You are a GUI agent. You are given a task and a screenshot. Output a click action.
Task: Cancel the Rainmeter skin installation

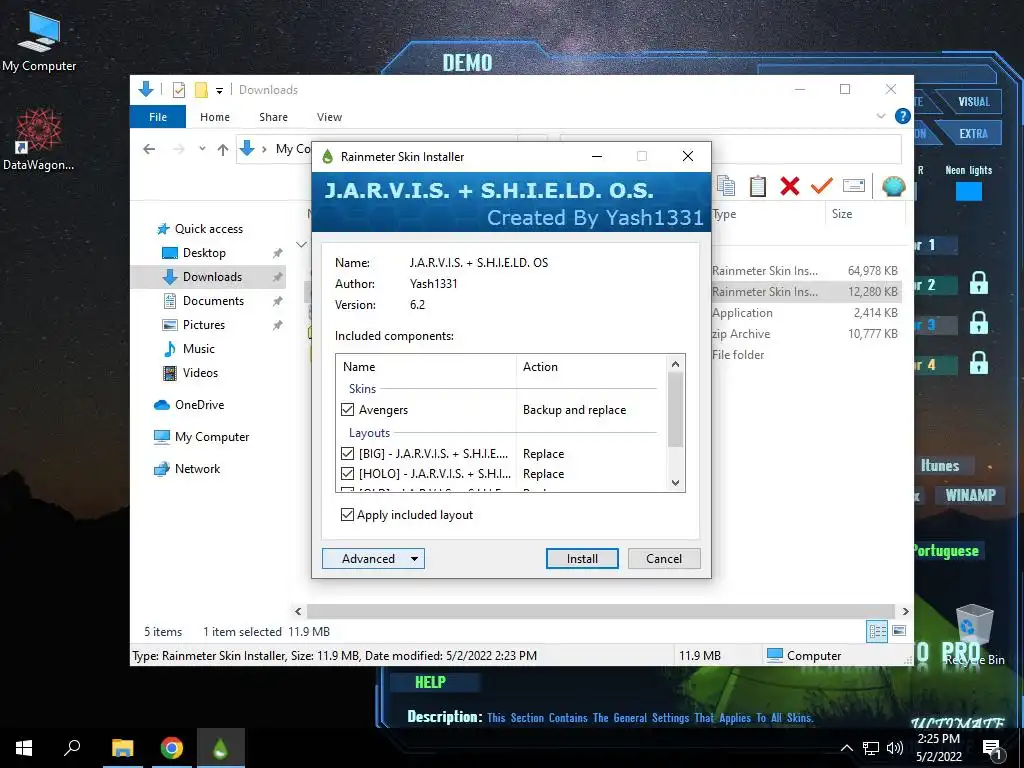[x=664, y=558]
